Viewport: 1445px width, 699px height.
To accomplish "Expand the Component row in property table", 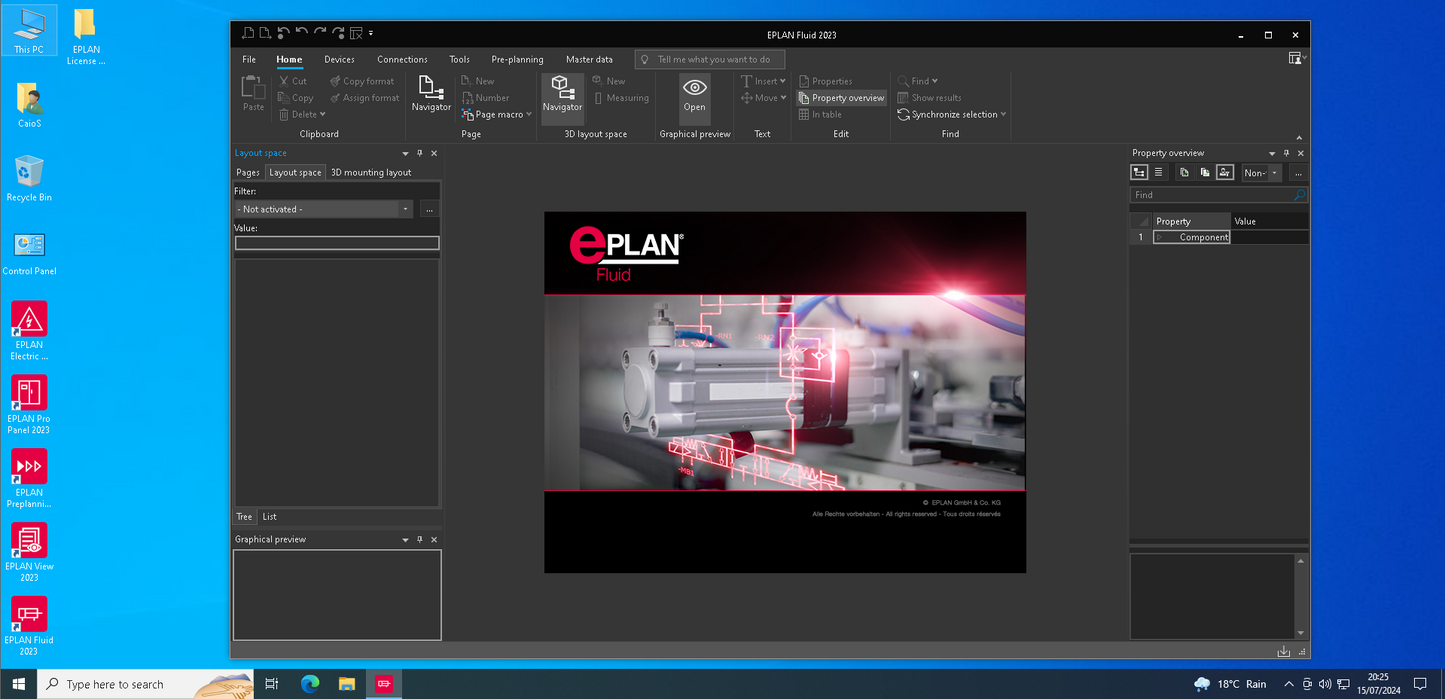I will 1160,237.
